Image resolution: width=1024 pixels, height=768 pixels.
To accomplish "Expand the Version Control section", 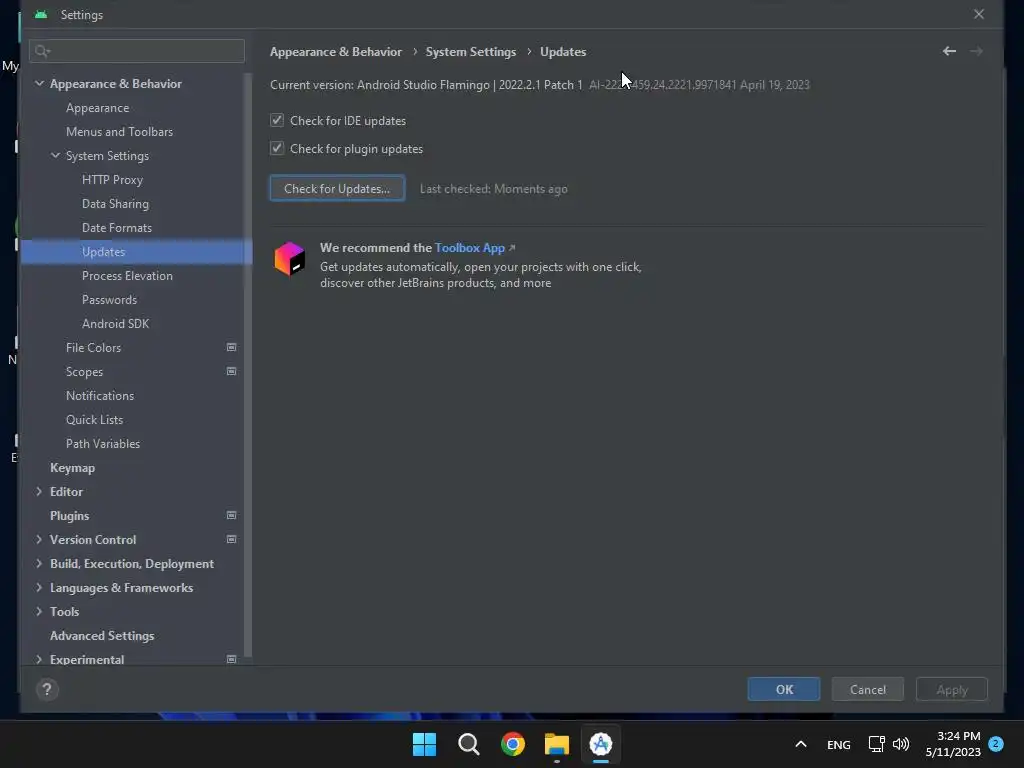I will pyautogui.click(x=39, y=539).
